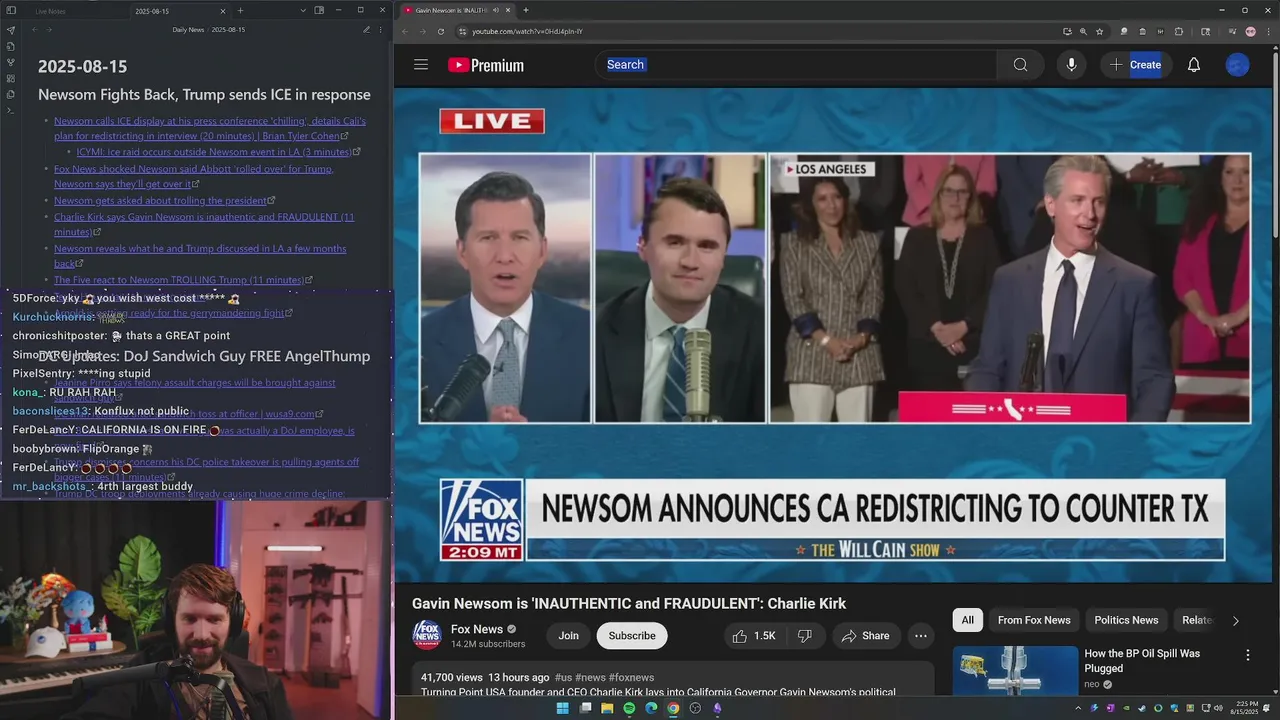Open YouTube notifications bell
This screenshot has height=720, width=1280.
pyautogui.click(x=1194, y=65)
